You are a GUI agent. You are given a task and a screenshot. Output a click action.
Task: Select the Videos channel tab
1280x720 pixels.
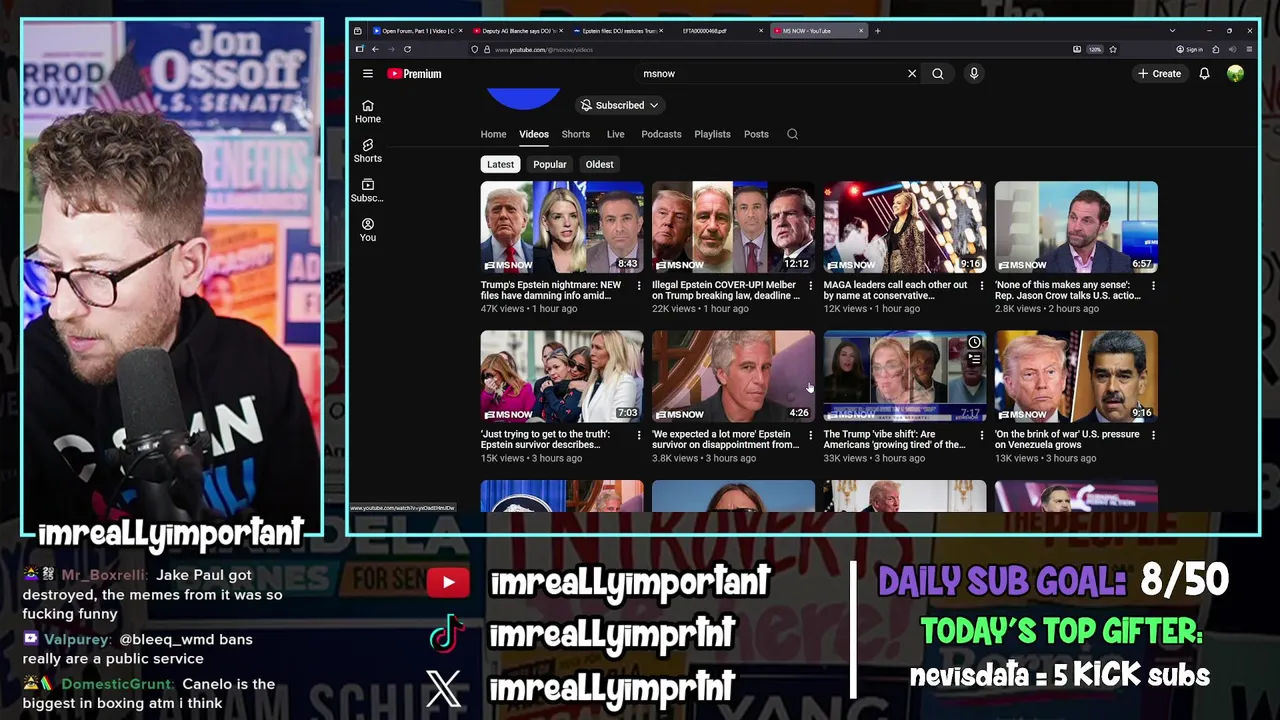coord(534,134)
